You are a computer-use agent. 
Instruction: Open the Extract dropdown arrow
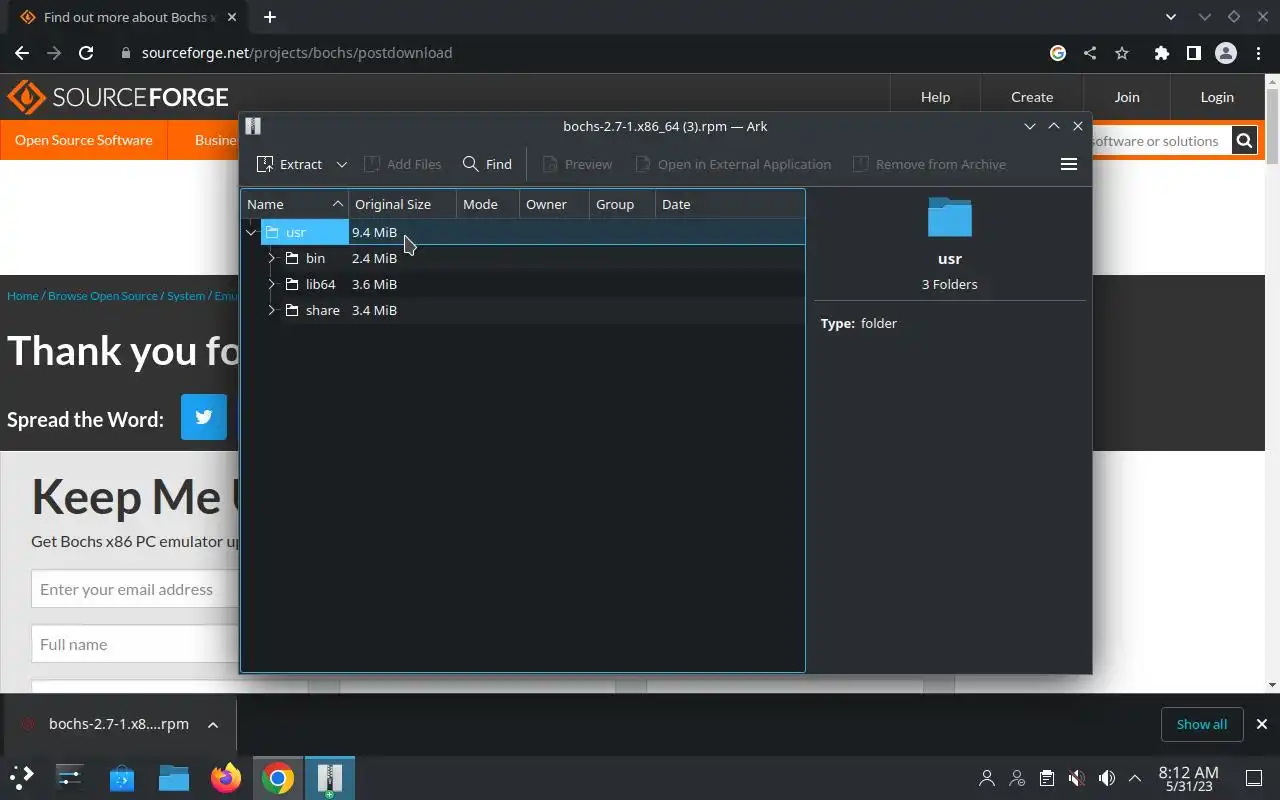tap(341, 164)
